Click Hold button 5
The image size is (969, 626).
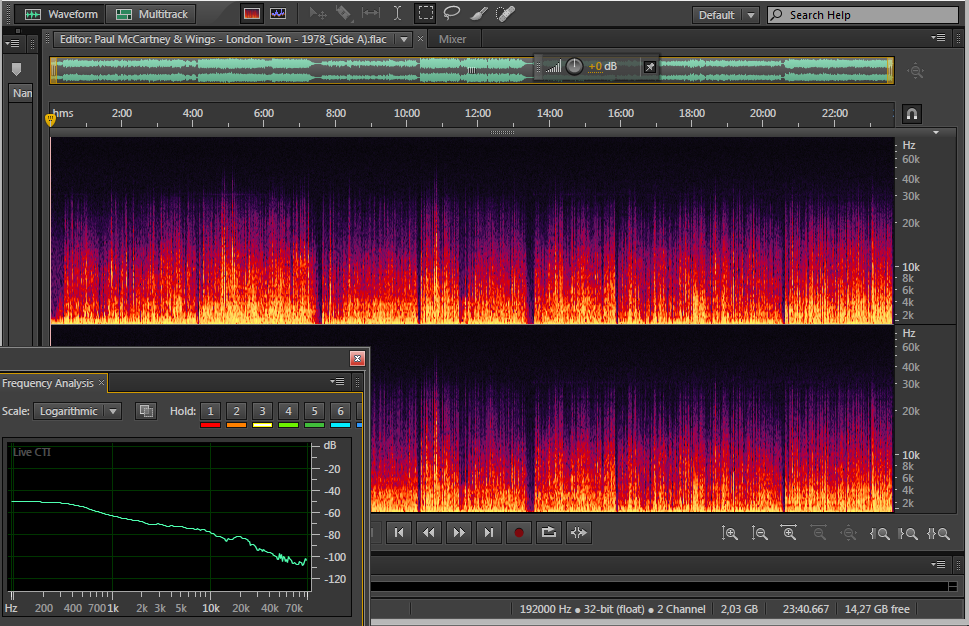click(314, 411)
